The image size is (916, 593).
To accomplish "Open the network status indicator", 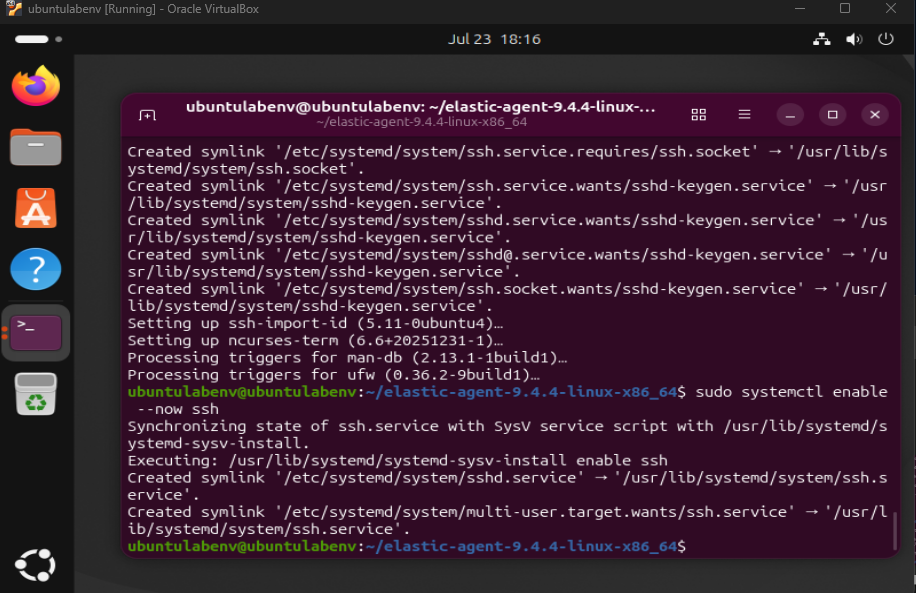I will click(x=822, y=39).
